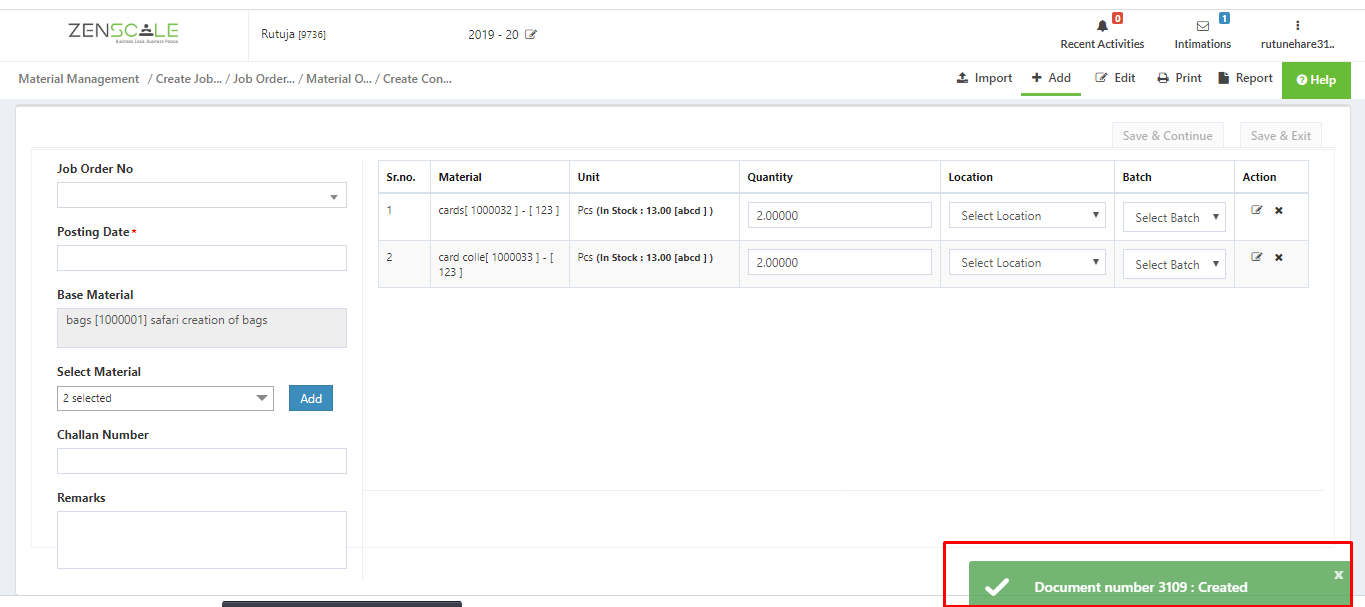Open the green Help button

pos(1316,80)
